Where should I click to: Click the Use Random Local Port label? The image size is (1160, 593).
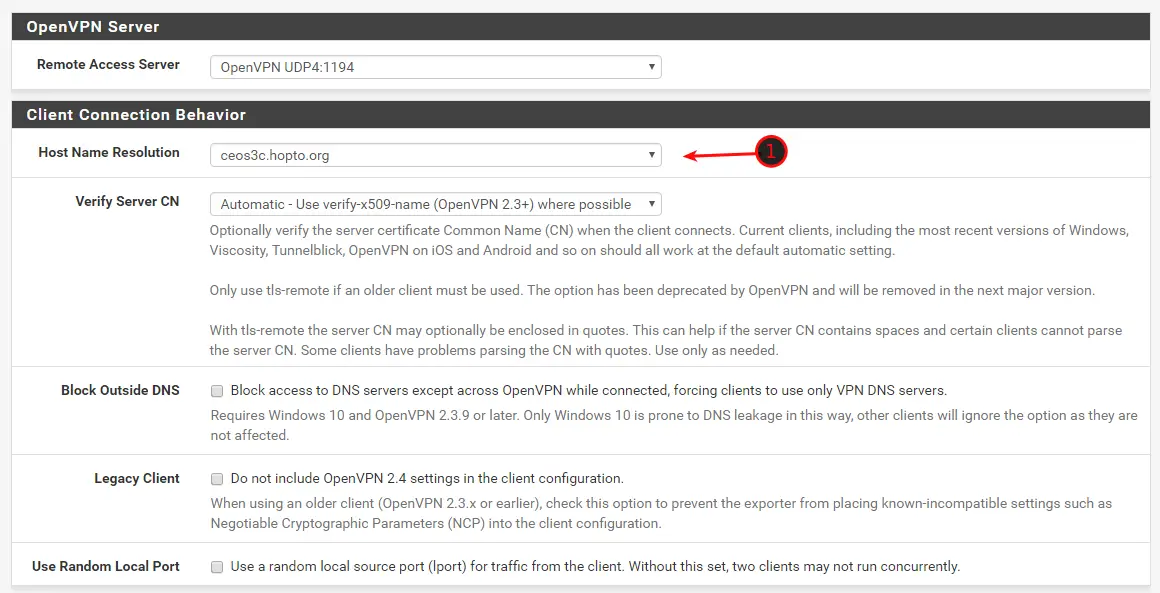click(106, 566)
